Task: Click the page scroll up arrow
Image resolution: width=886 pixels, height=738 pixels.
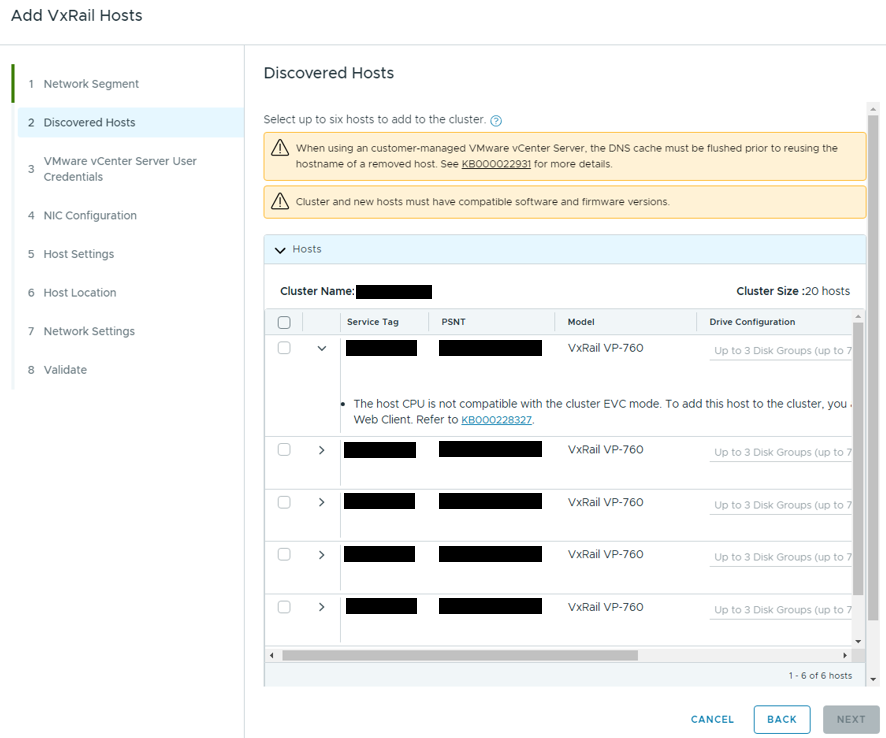Action: tap(873, 108)
